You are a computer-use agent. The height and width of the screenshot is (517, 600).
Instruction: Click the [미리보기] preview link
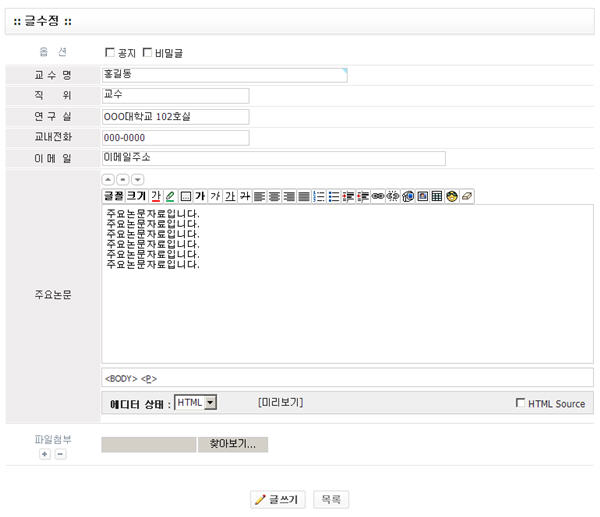(x=280, y=402)
